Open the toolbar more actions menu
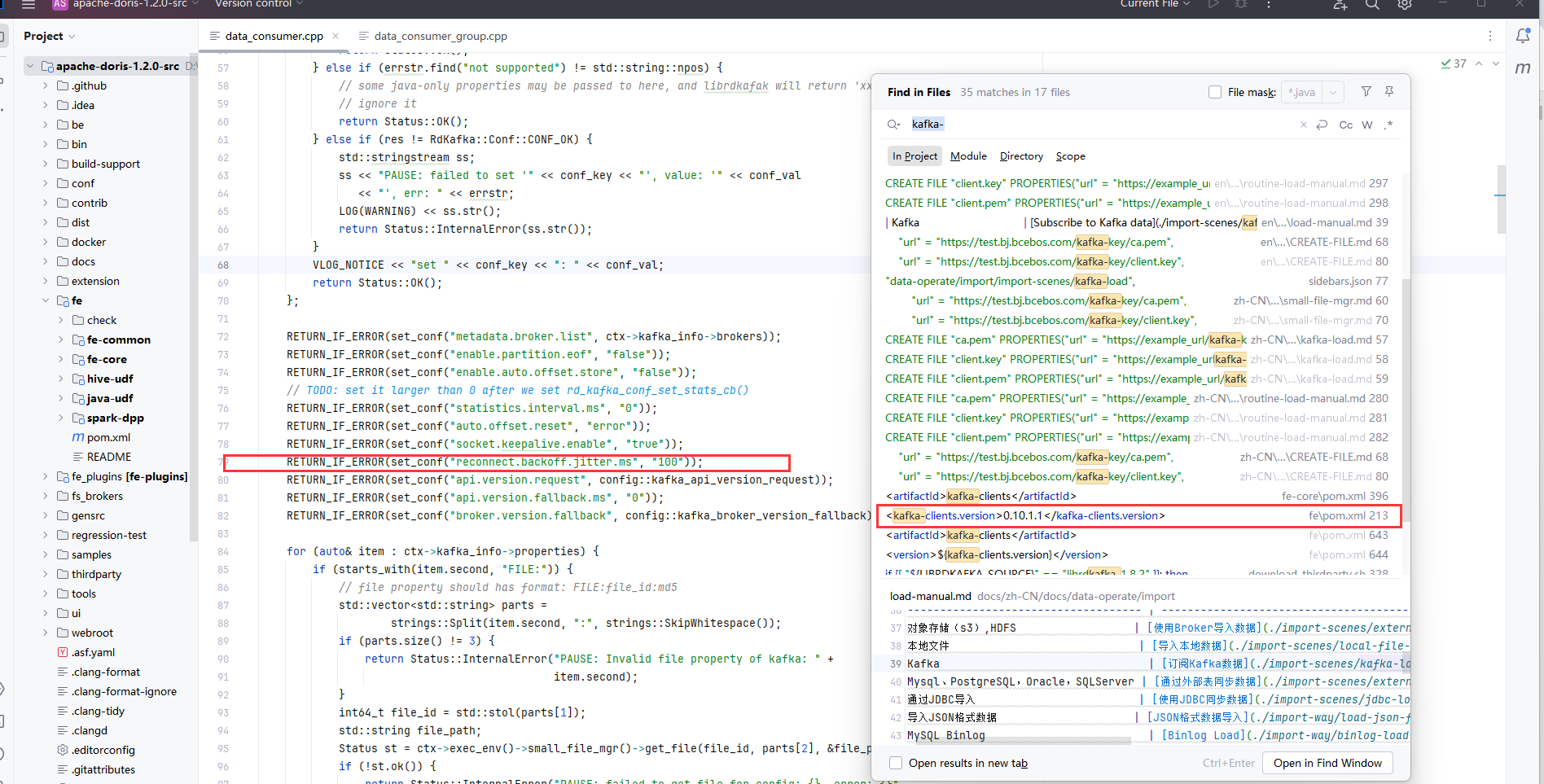This screenshot has width=1544, height=784. pos(1268,4)
